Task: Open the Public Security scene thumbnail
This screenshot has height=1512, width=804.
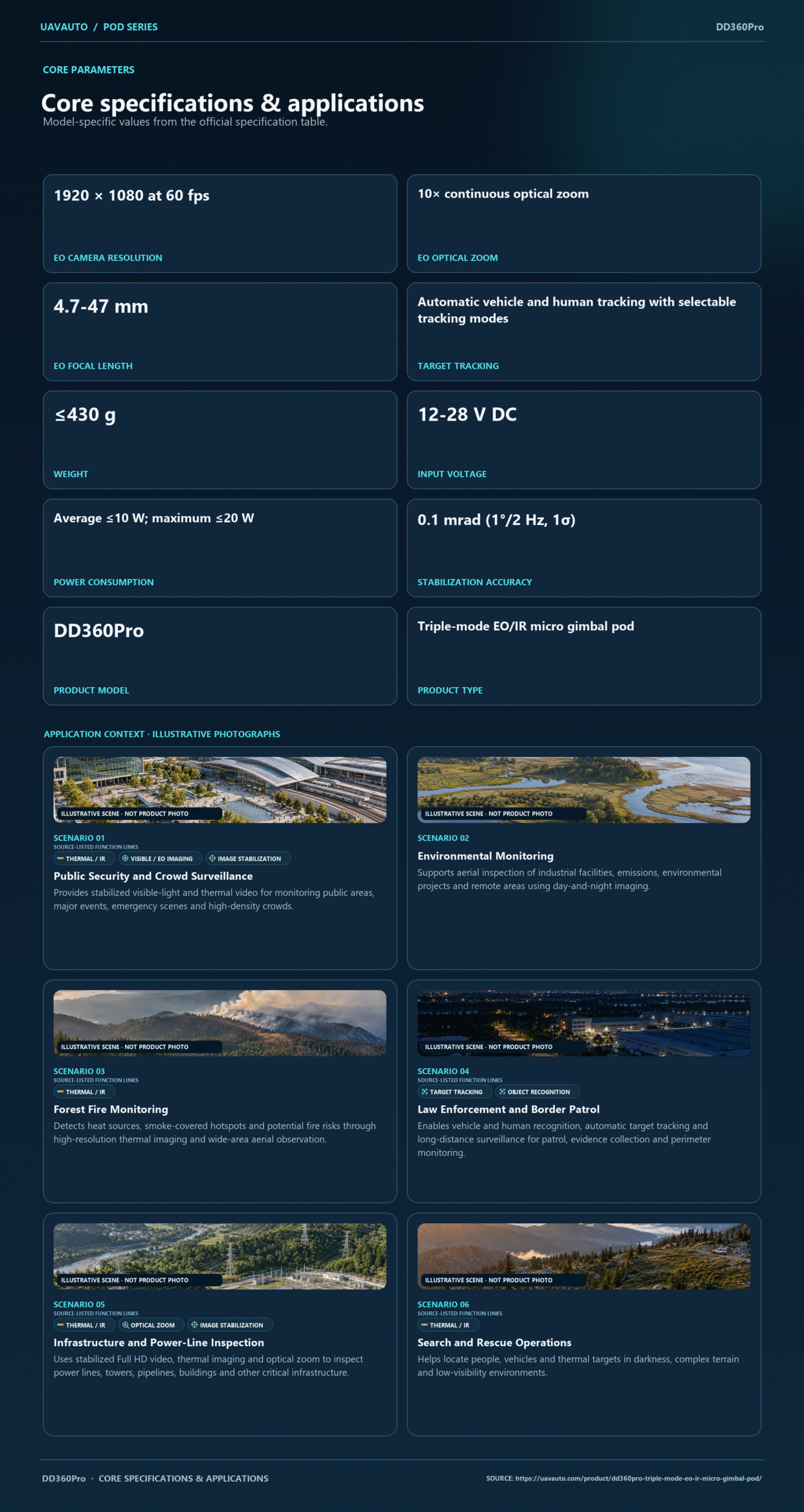Action: (220, 790)
